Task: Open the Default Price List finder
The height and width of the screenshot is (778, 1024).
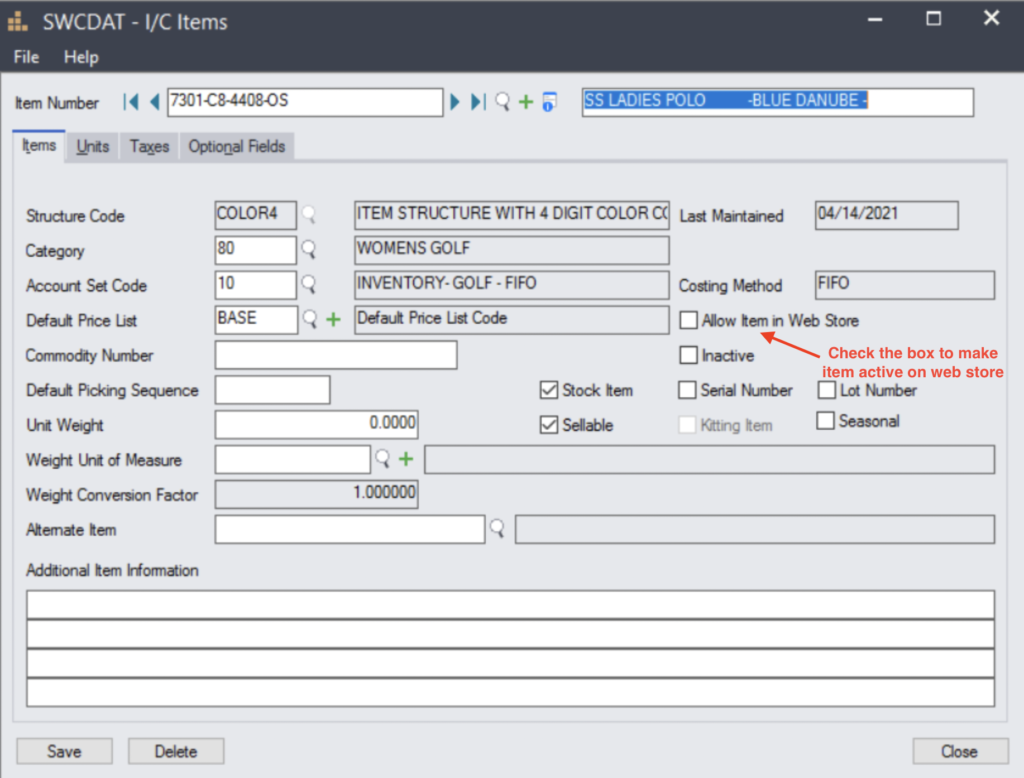Action: [x=310, y=319]
